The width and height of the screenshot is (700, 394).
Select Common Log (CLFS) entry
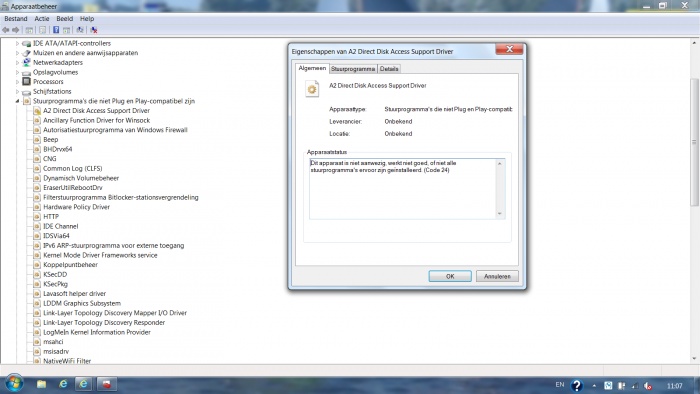click(73, 169)
